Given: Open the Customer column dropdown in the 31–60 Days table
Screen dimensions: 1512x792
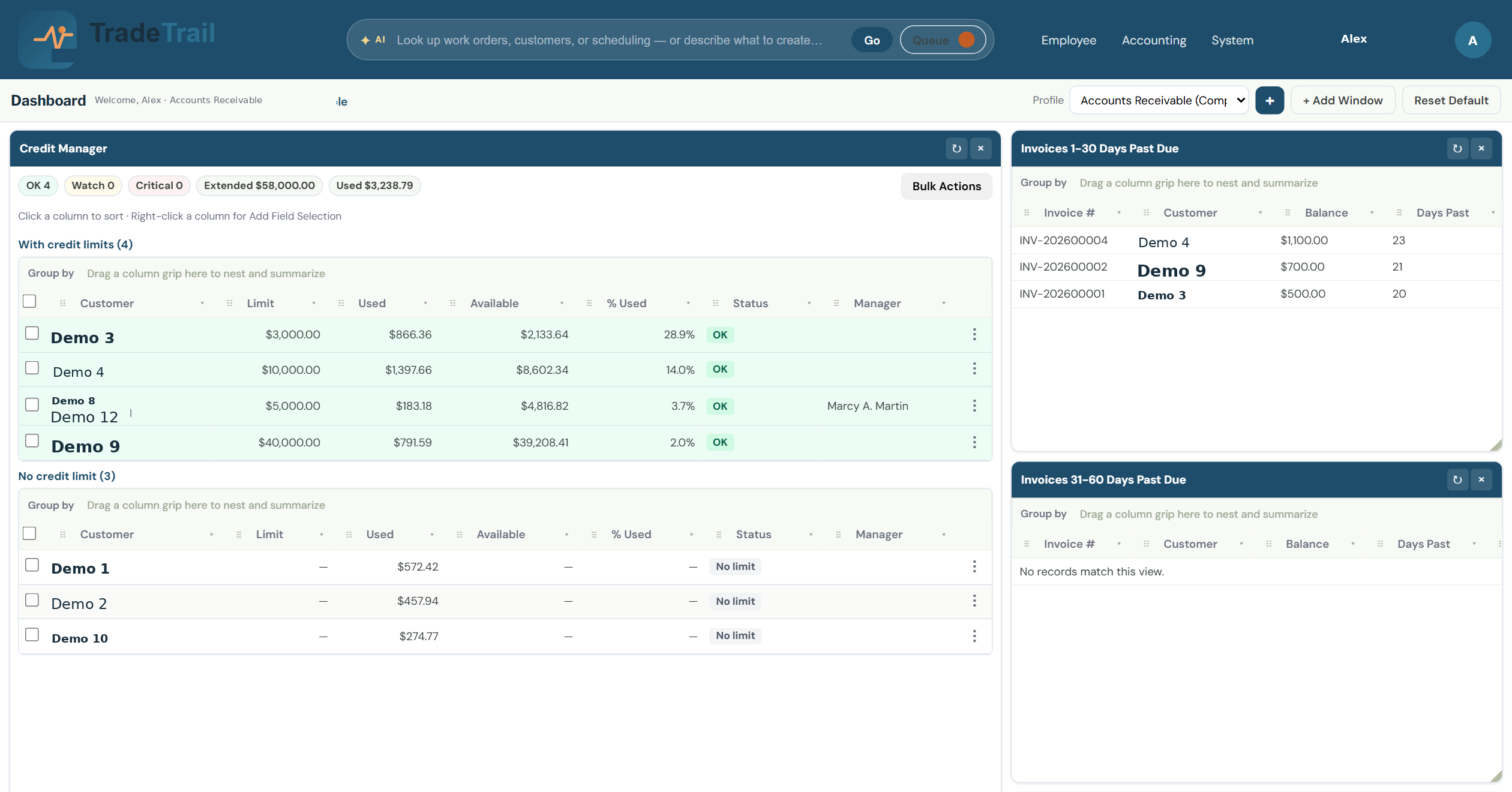Looking at the screenshot, I should [1241, 544].
